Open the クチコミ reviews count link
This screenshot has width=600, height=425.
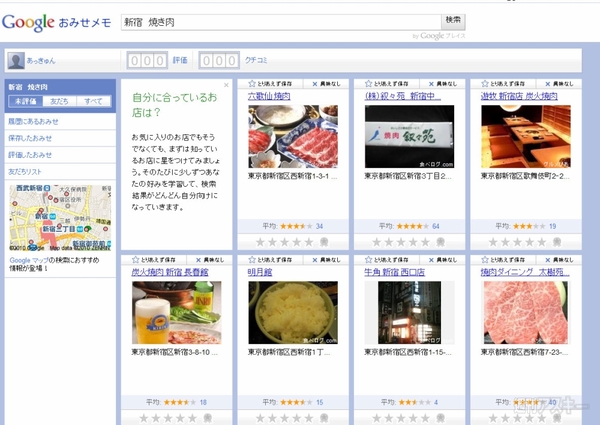point(256,60)
